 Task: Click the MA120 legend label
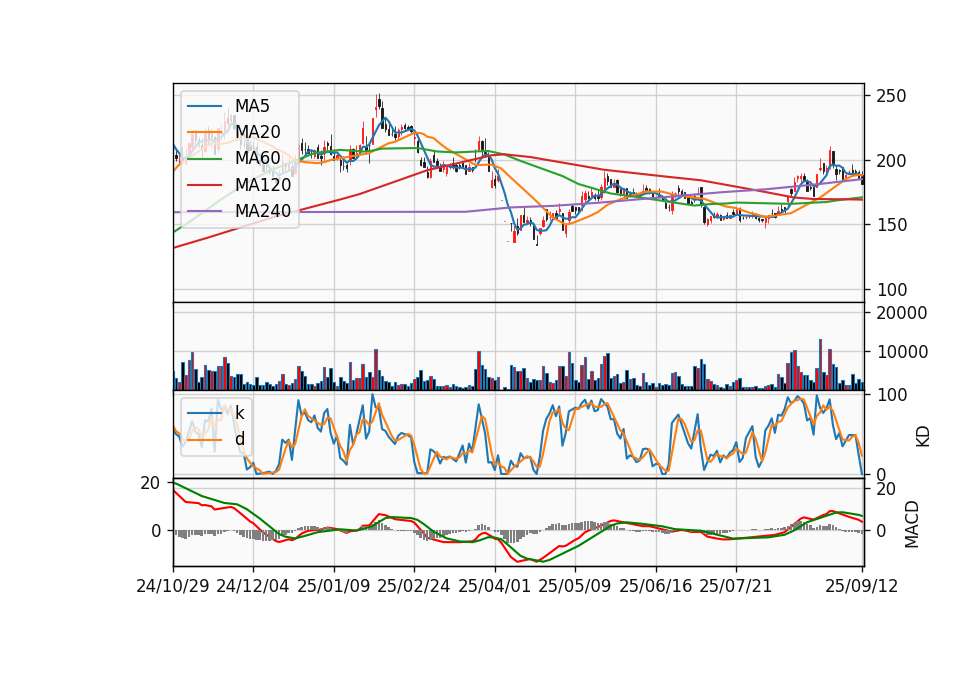[x=263, y=185]
